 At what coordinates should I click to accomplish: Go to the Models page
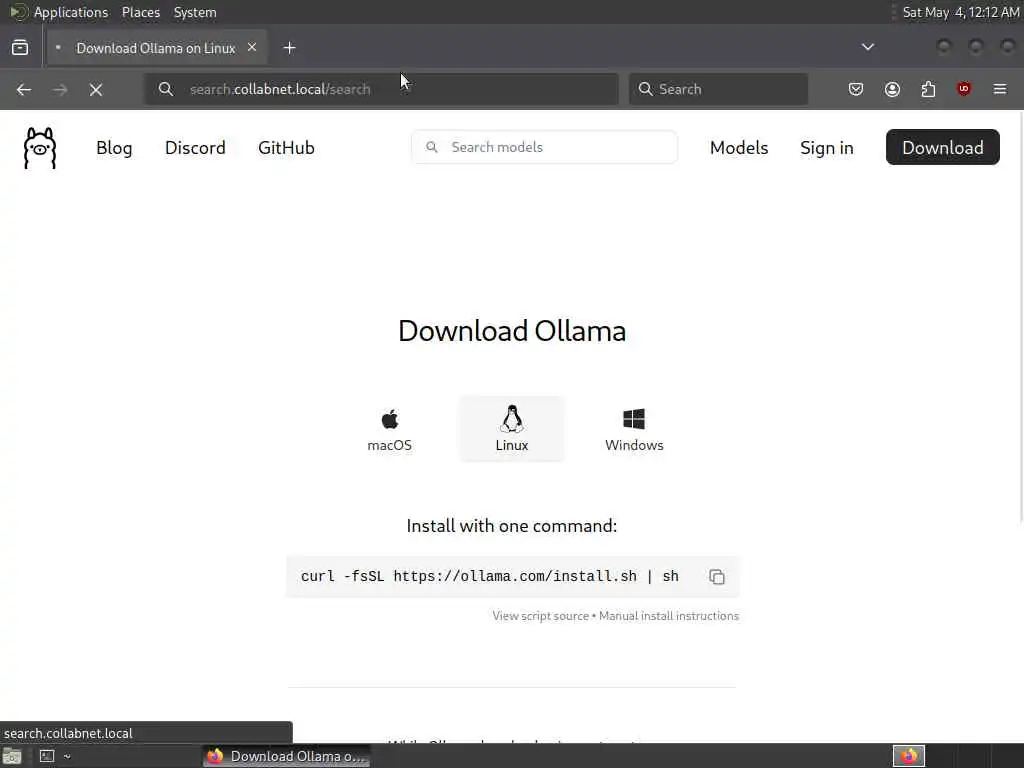pyautogui.click(x=739, y=148)
